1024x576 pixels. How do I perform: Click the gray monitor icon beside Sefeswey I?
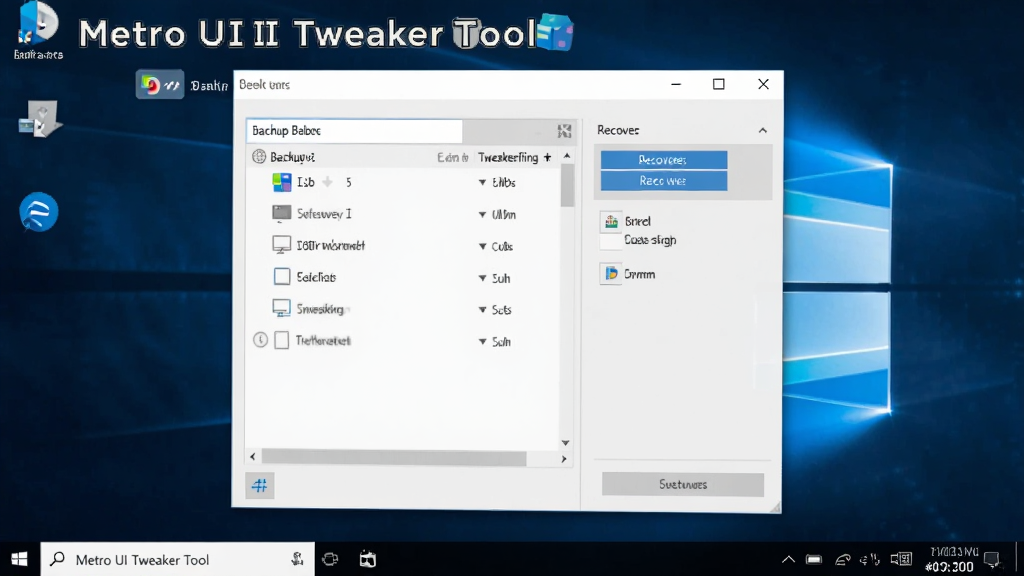[281, 213]
